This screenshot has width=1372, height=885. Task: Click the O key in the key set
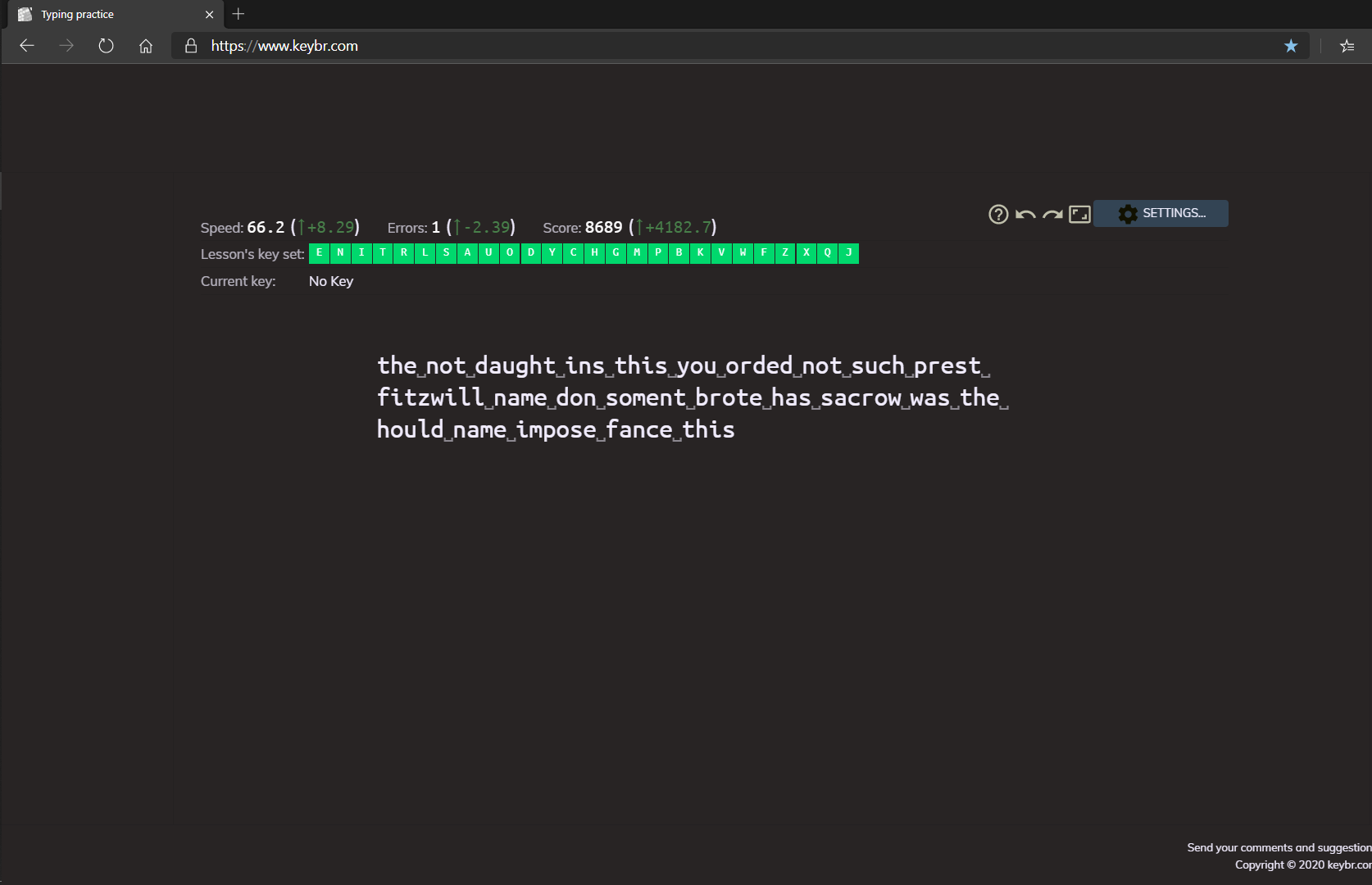[x=510, y=253]
